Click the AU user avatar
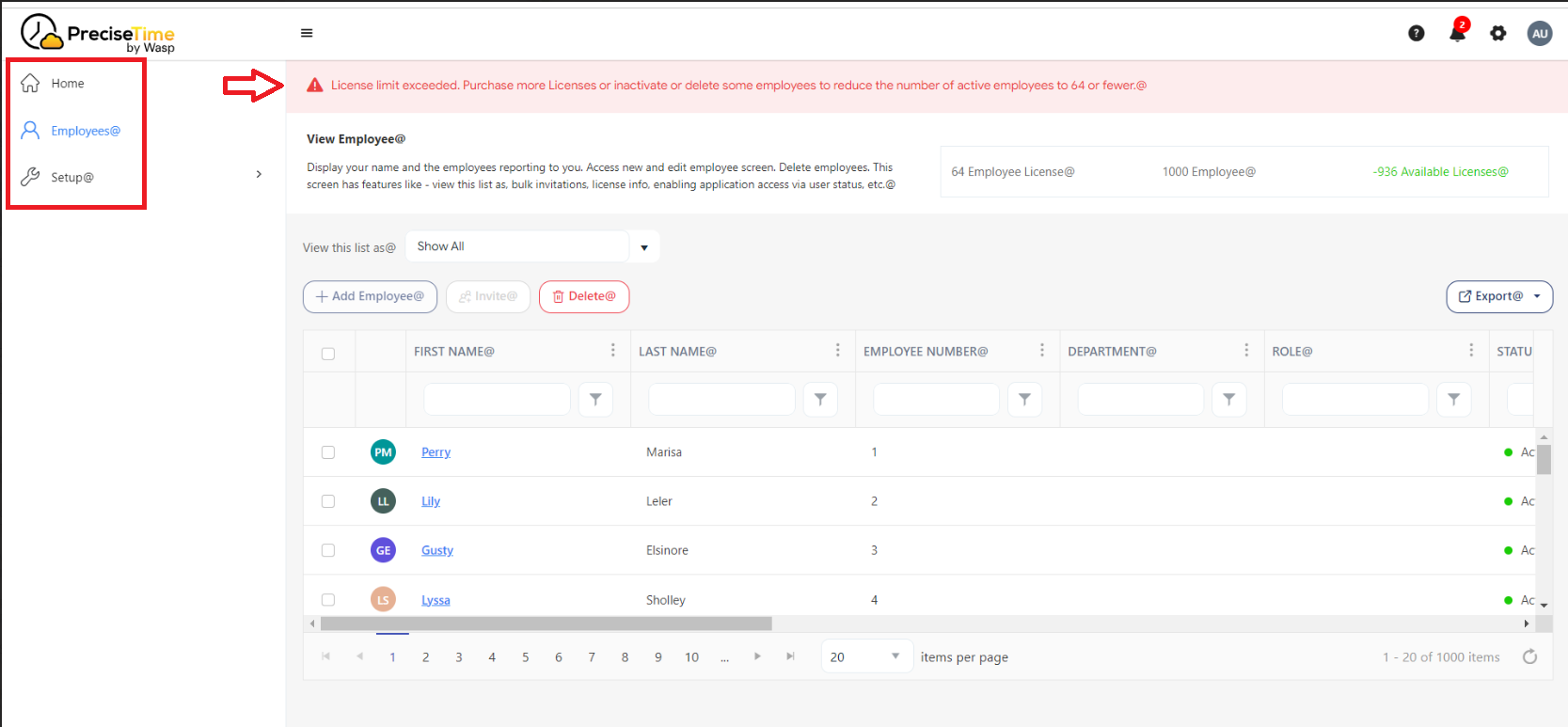The image size is (1568, 727). [x=1540, y=34]
